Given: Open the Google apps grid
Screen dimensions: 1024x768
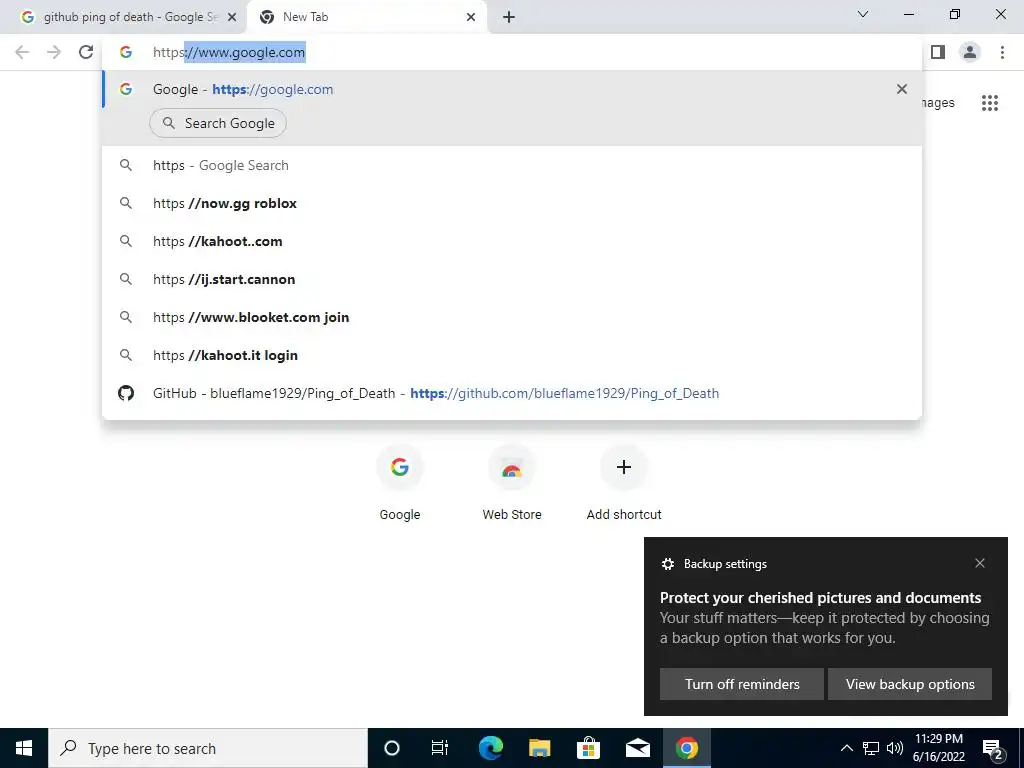Looking at the screenshot, I should point(989,103).
